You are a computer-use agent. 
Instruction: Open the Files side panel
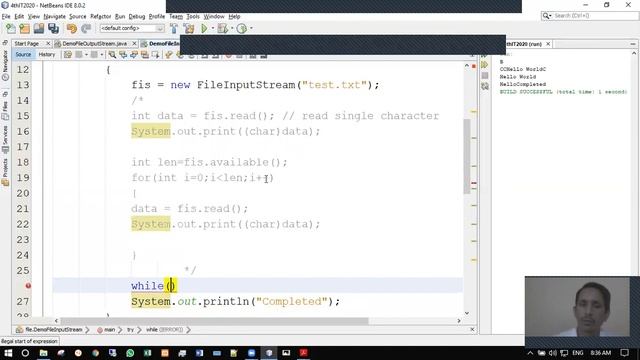click(x=5, y=111)
